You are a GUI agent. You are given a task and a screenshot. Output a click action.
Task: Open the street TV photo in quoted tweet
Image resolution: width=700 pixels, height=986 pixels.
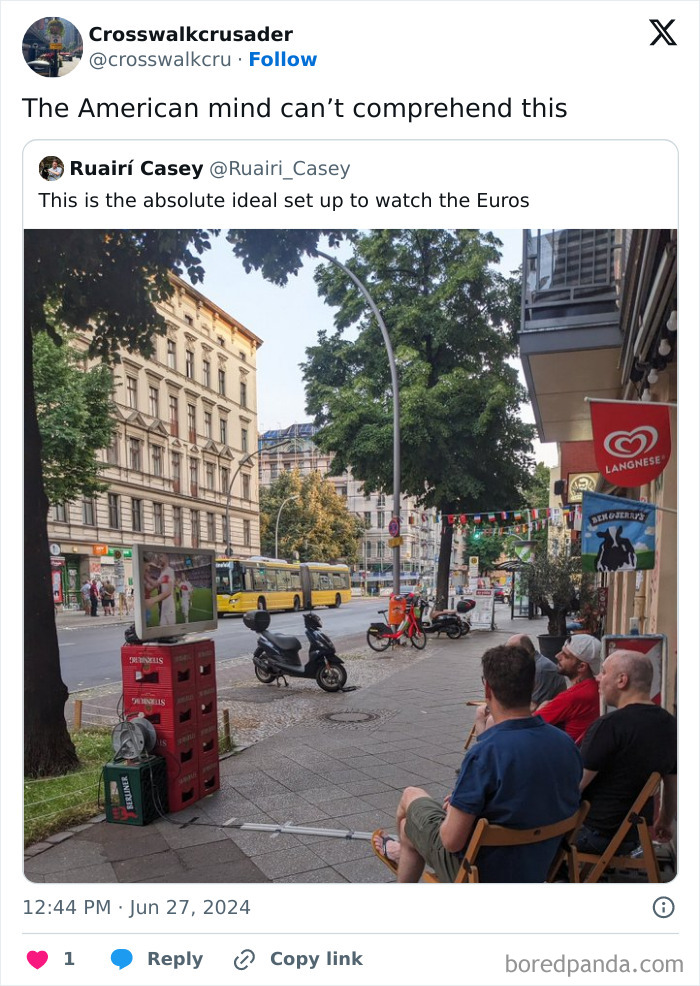tap(350, 556)
